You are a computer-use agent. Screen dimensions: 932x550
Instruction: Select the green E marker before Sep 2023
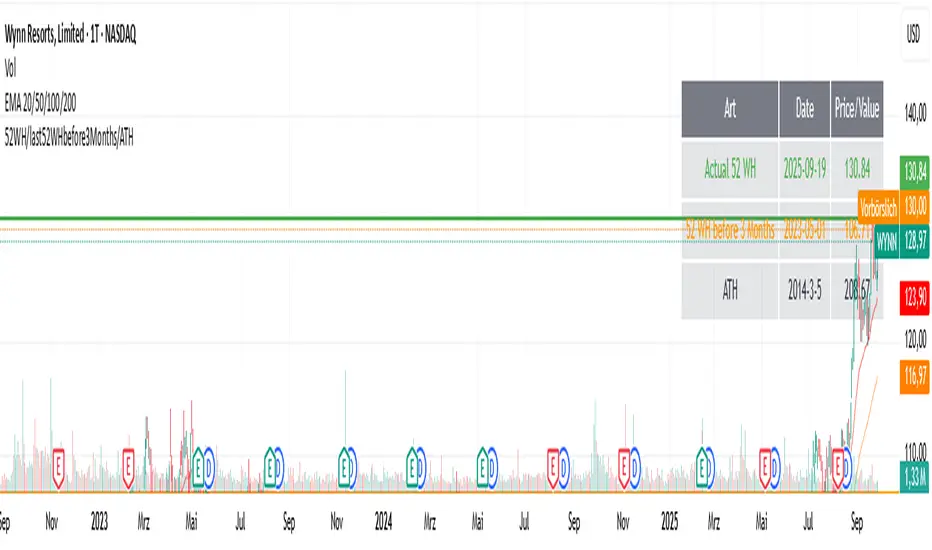[x=270, y=468]
